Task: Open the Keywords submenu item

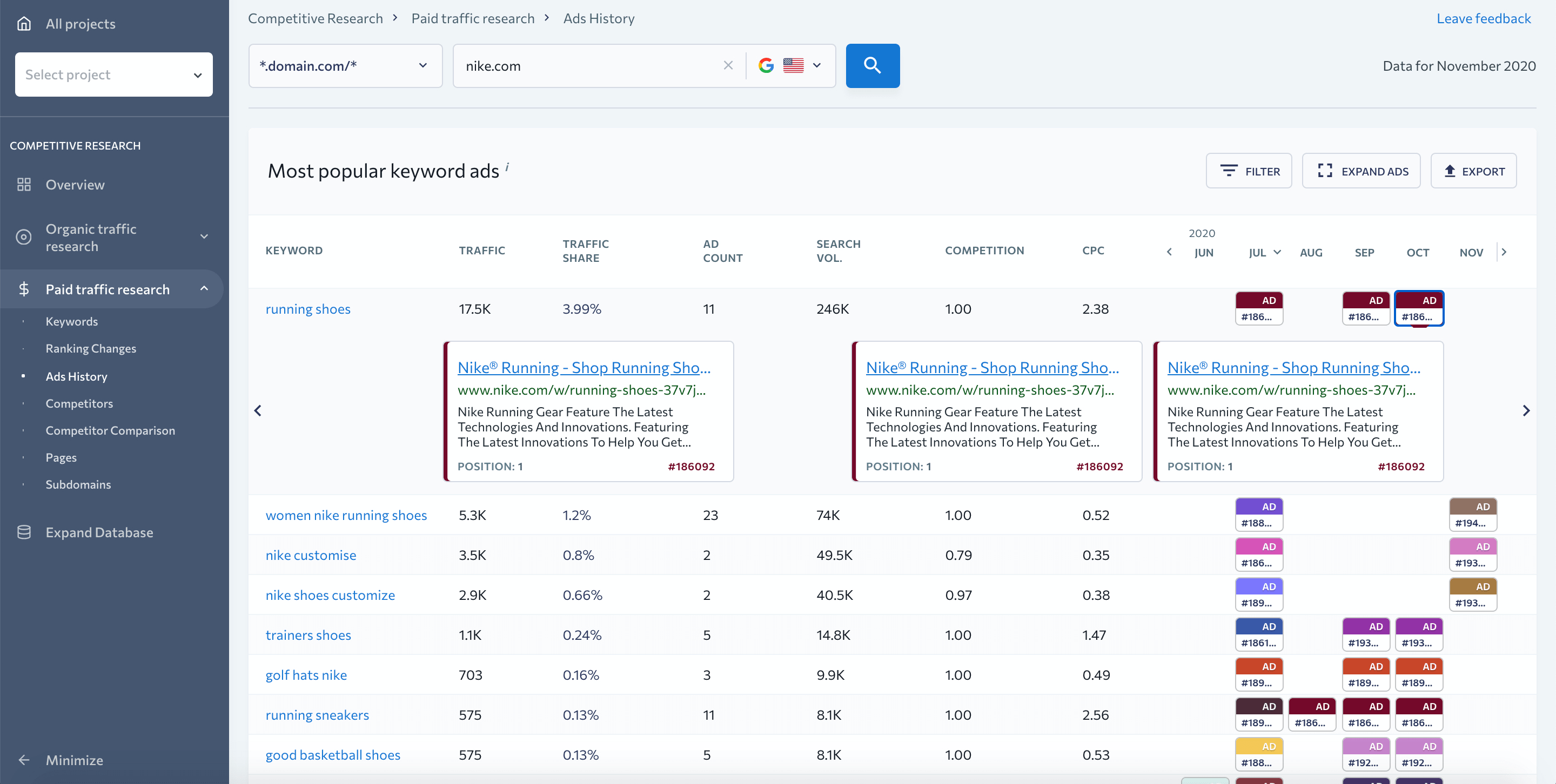Action: 72,322
